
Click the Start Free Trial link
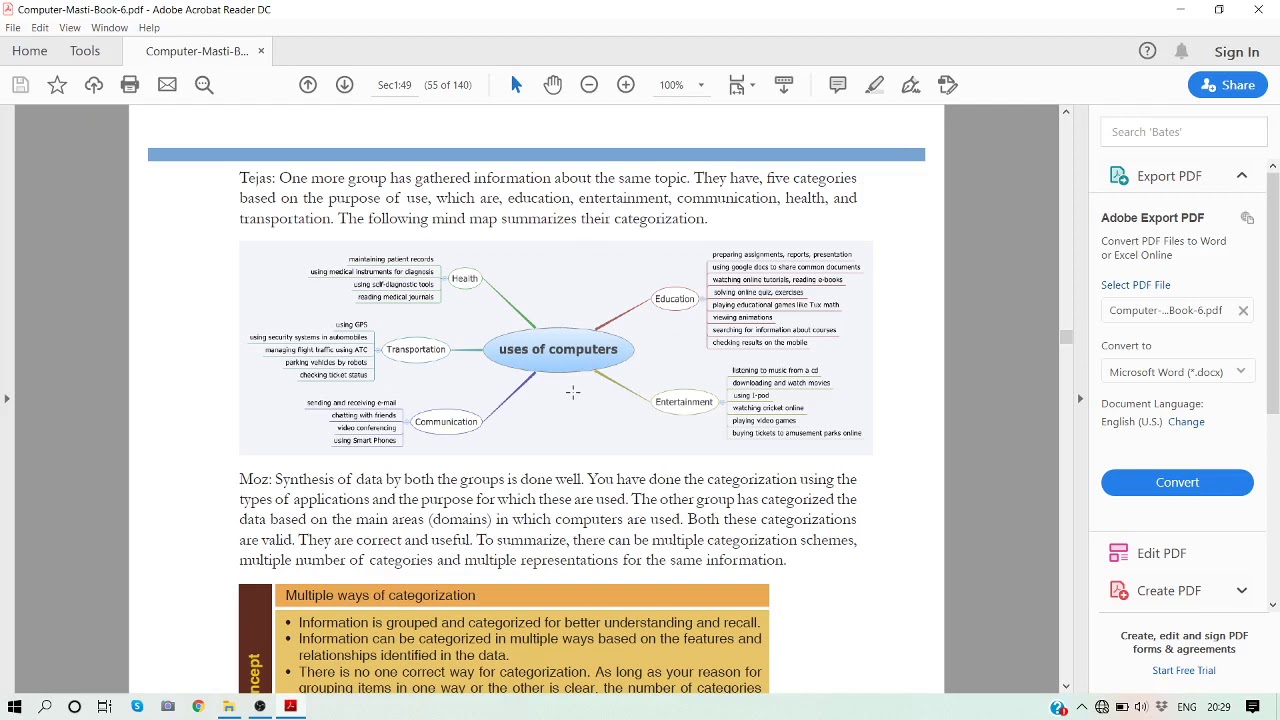tap(1184, 671)
